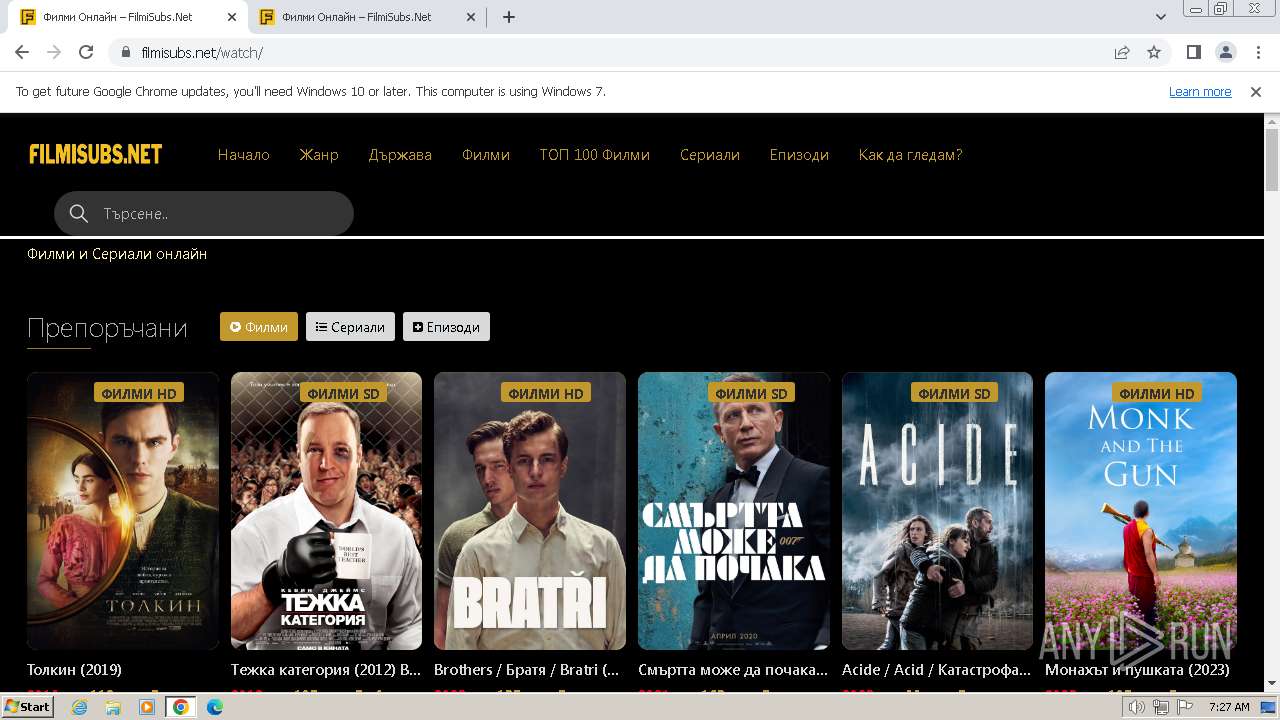Open the Толкин movie poster
The image size is (1280, 720).
click(x=123, y=511)
